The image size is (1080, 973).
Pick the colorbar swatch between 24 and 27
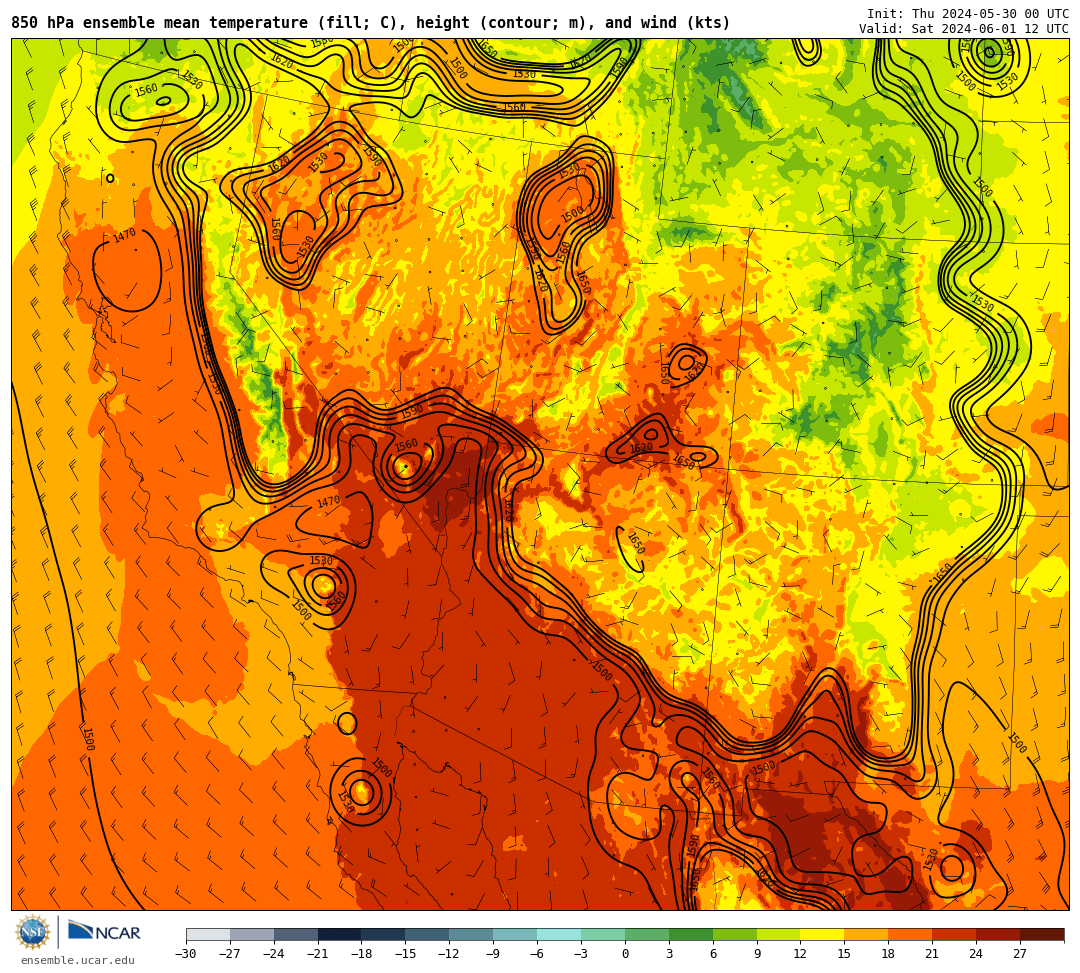pyautogui.click(x=999, y=934)
